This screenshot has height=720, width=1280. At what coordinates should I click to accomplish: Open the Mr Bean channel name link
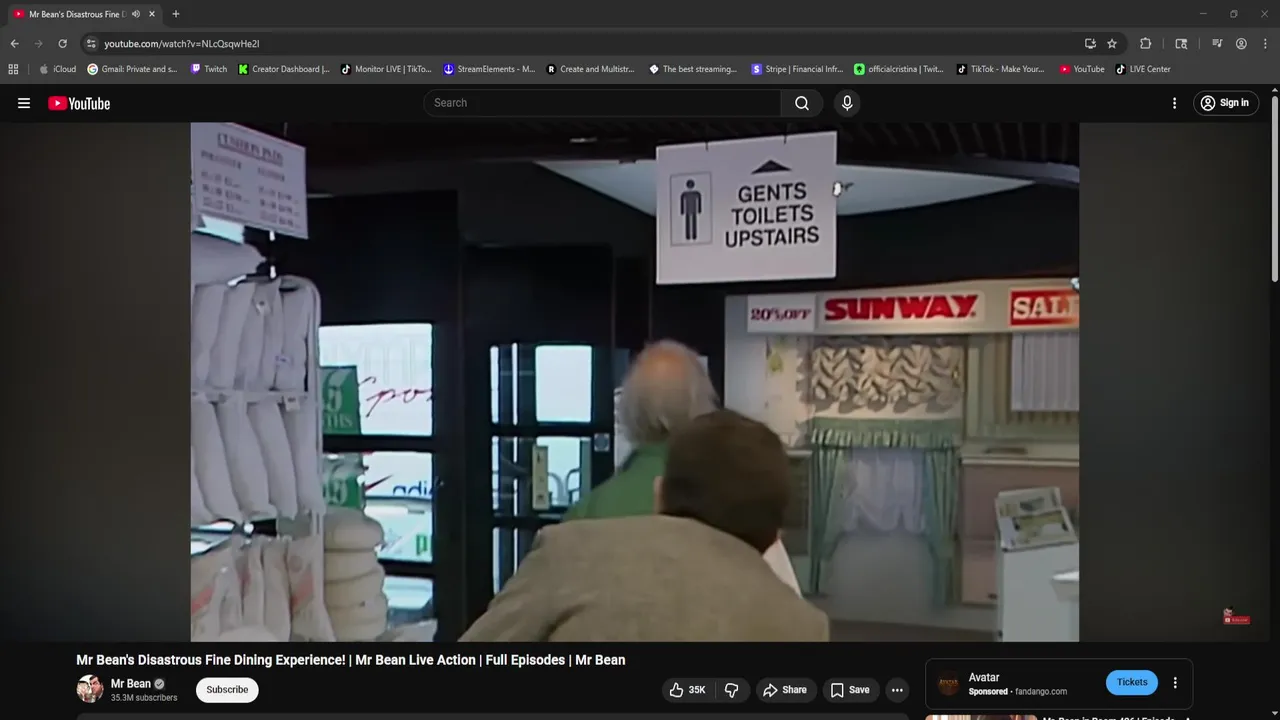click(x=131, y=684)
